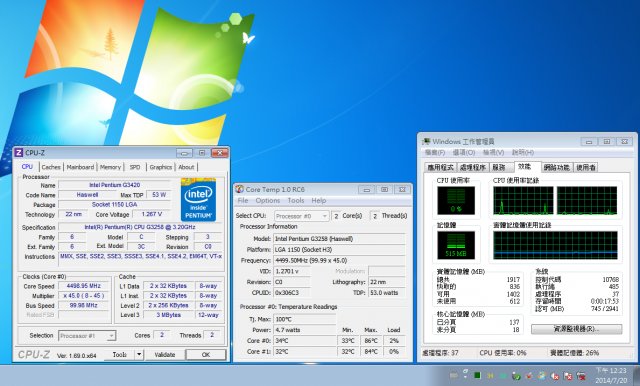Click the Core Temp tray icon showing 32

pyautogui.click(x=502, y=375)
